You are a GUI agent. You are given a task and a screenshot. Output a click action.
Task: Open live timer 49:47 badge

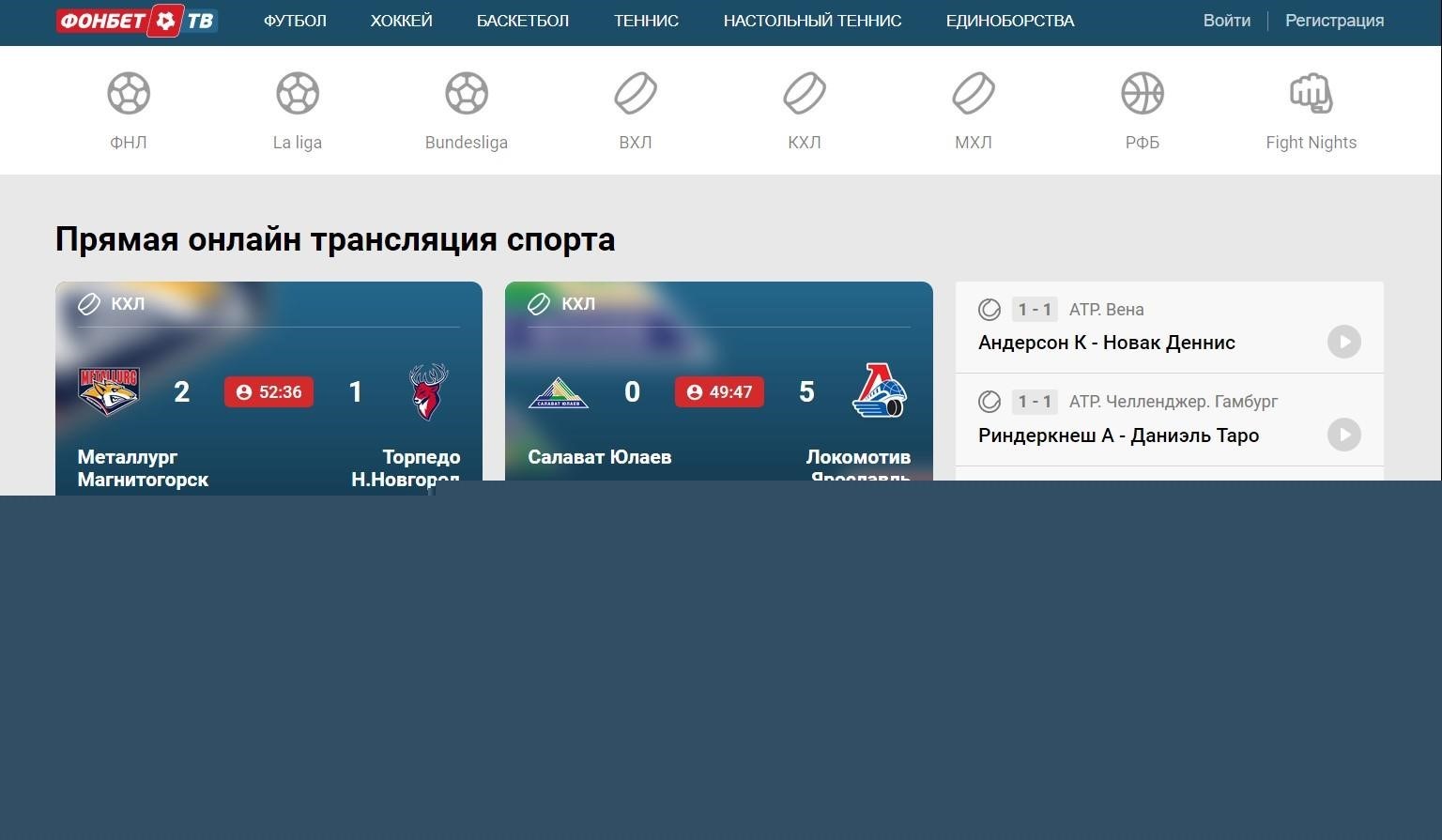(x=719, y=392)
